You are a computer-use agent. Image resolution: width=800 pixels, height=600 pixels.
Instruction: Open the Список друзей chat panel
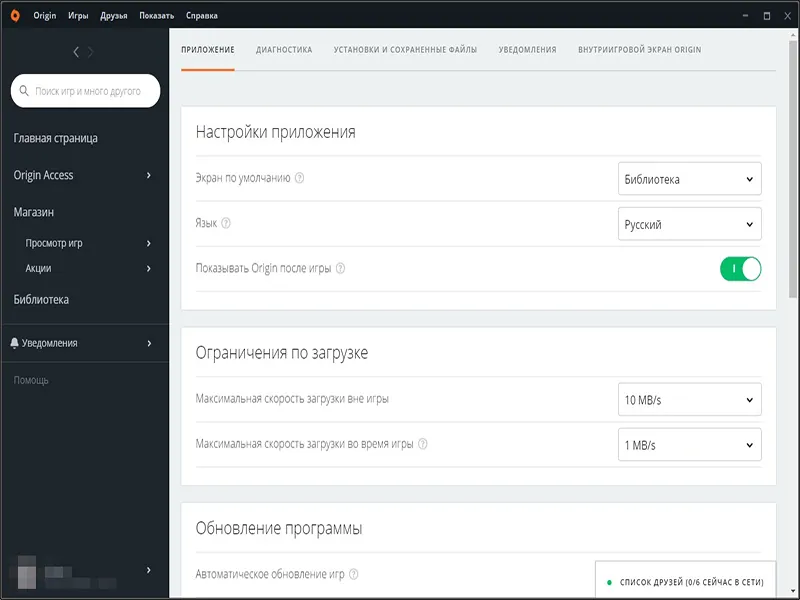(x=685, y=581)
